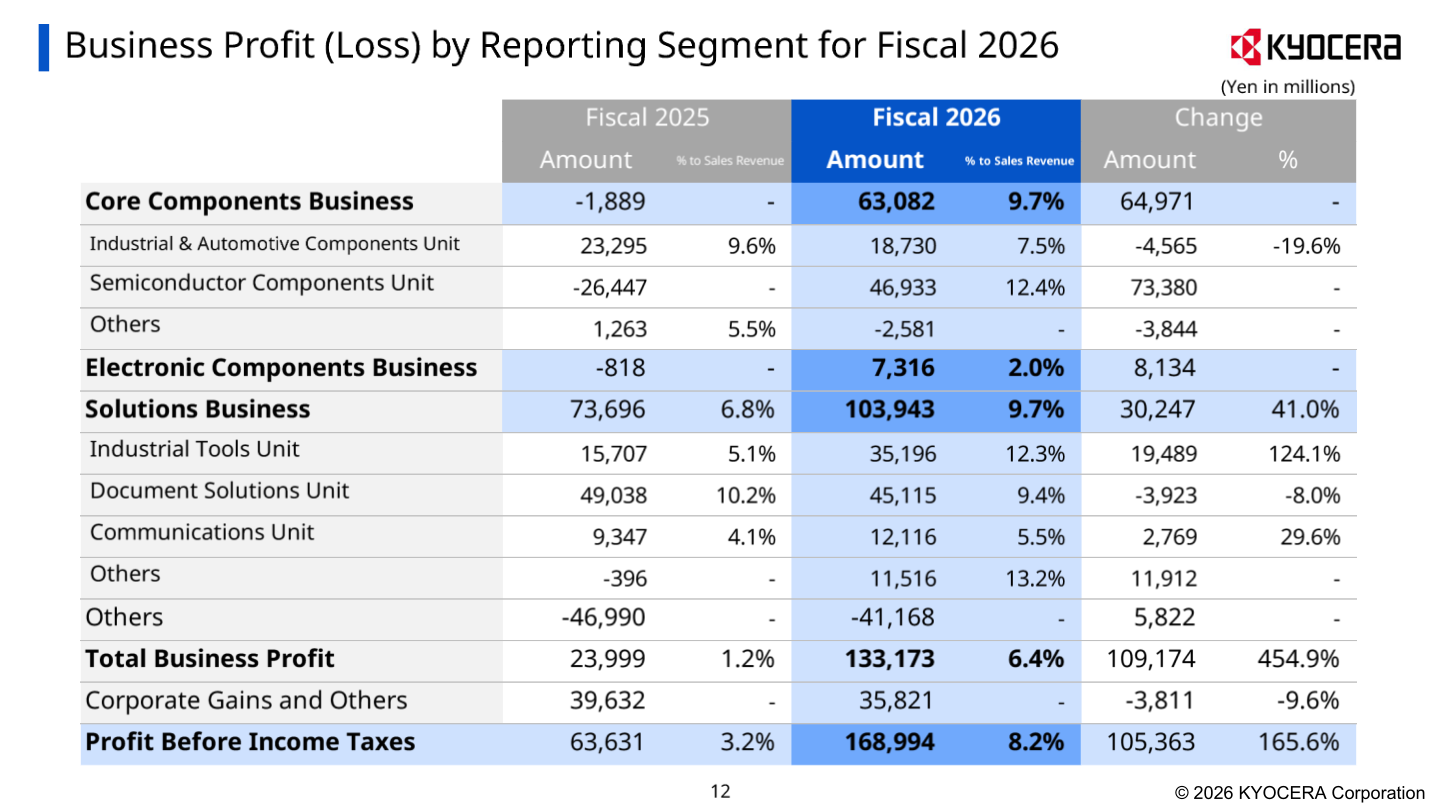Select Industrial & Automotive Components Unit label
1440x810 pixels.
tap(275, 244)
